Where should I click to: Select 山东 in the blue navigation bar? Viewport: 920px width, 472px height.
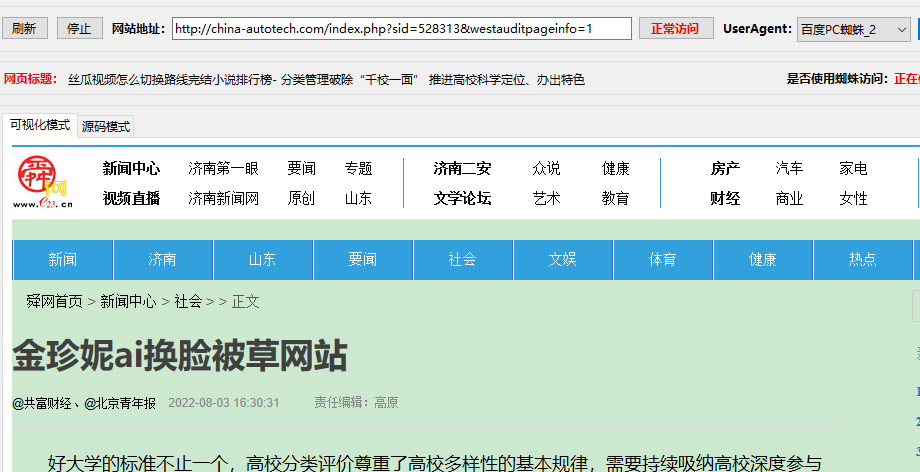click(x=263, y=259)
